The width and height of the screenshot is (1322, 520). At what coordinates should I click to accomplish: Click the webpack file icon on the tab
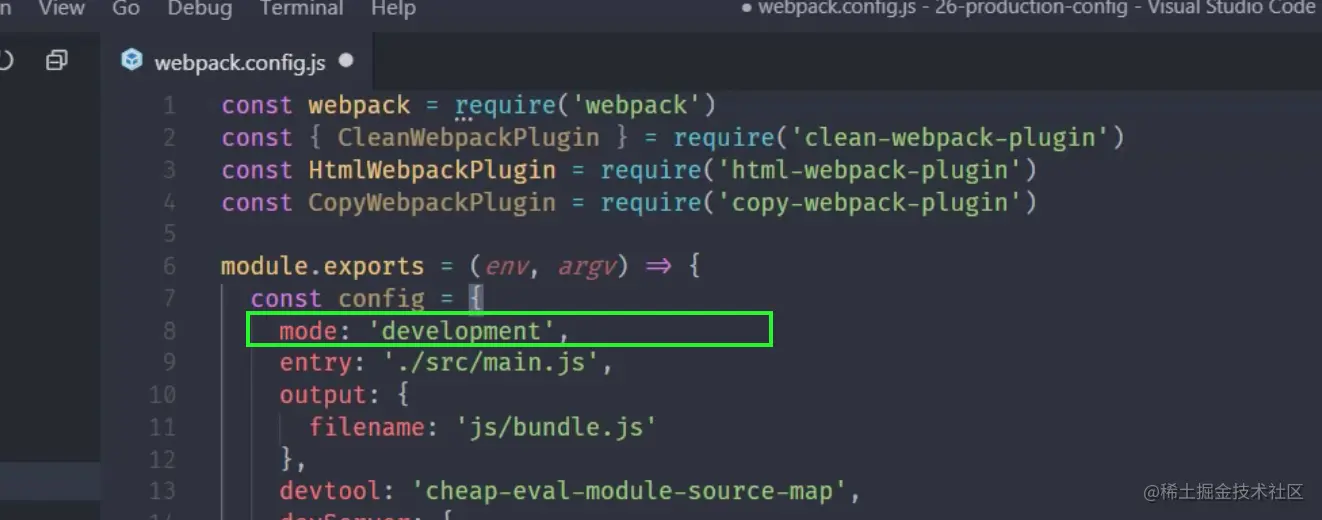coord(132,61)
